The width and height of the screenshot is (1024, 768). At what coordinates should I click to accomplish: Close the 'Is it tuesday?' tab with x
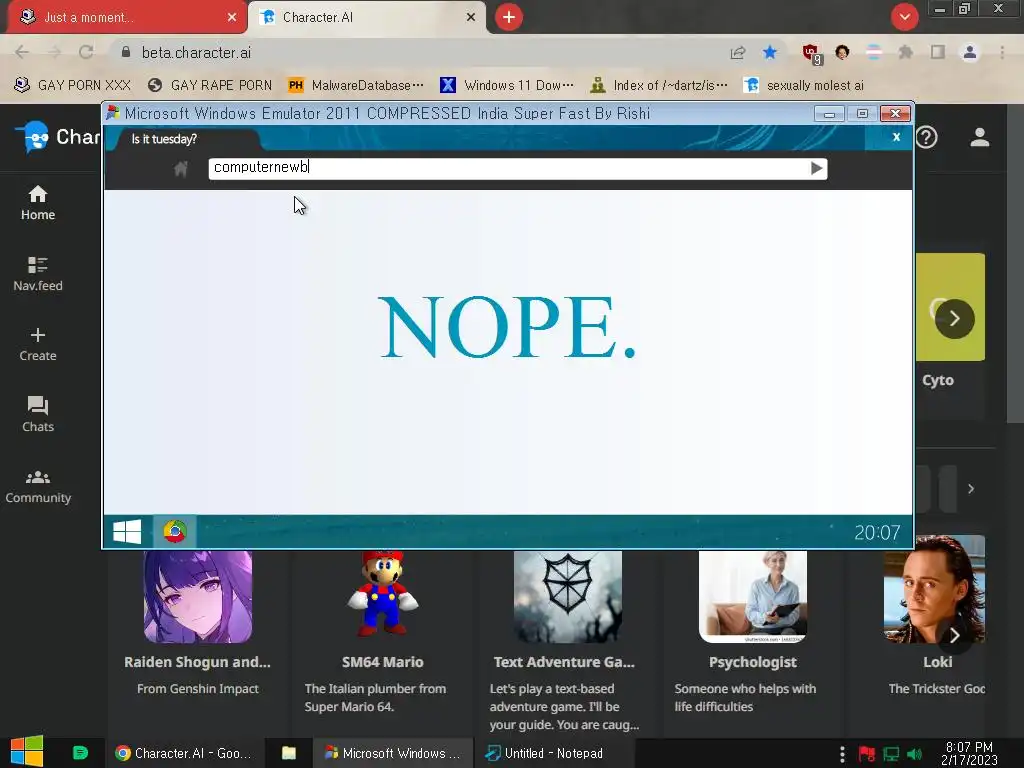[897, 137]
